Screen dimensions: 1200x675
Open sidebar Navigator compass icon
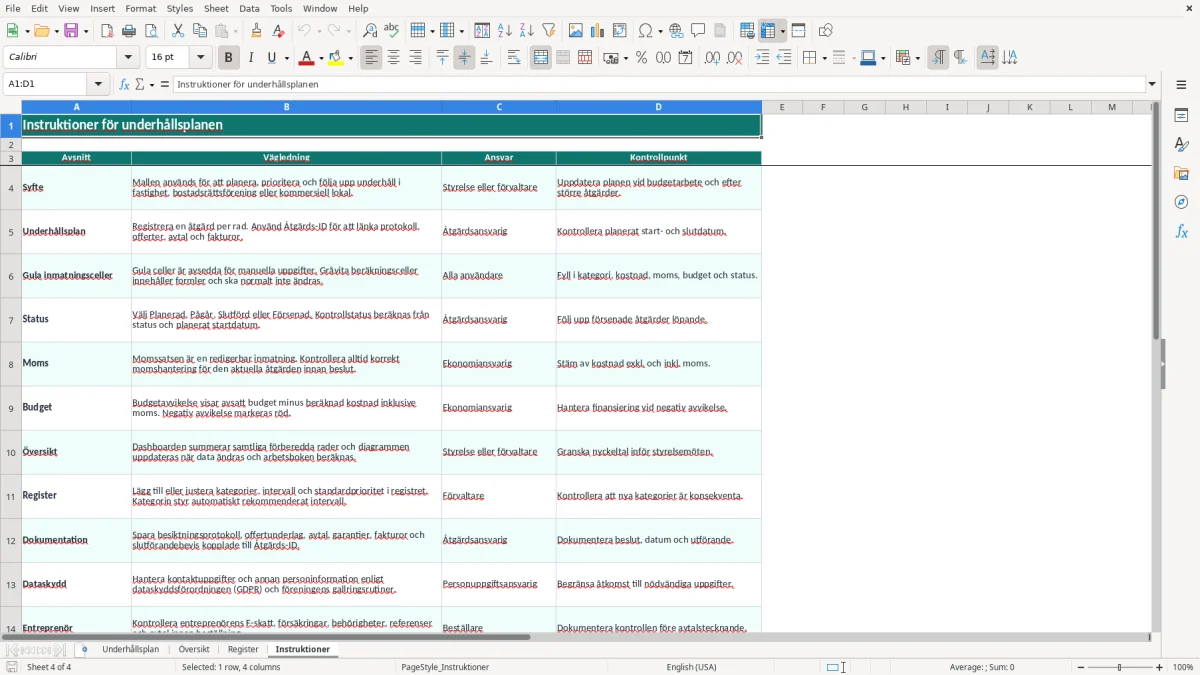click(1181, 202)
